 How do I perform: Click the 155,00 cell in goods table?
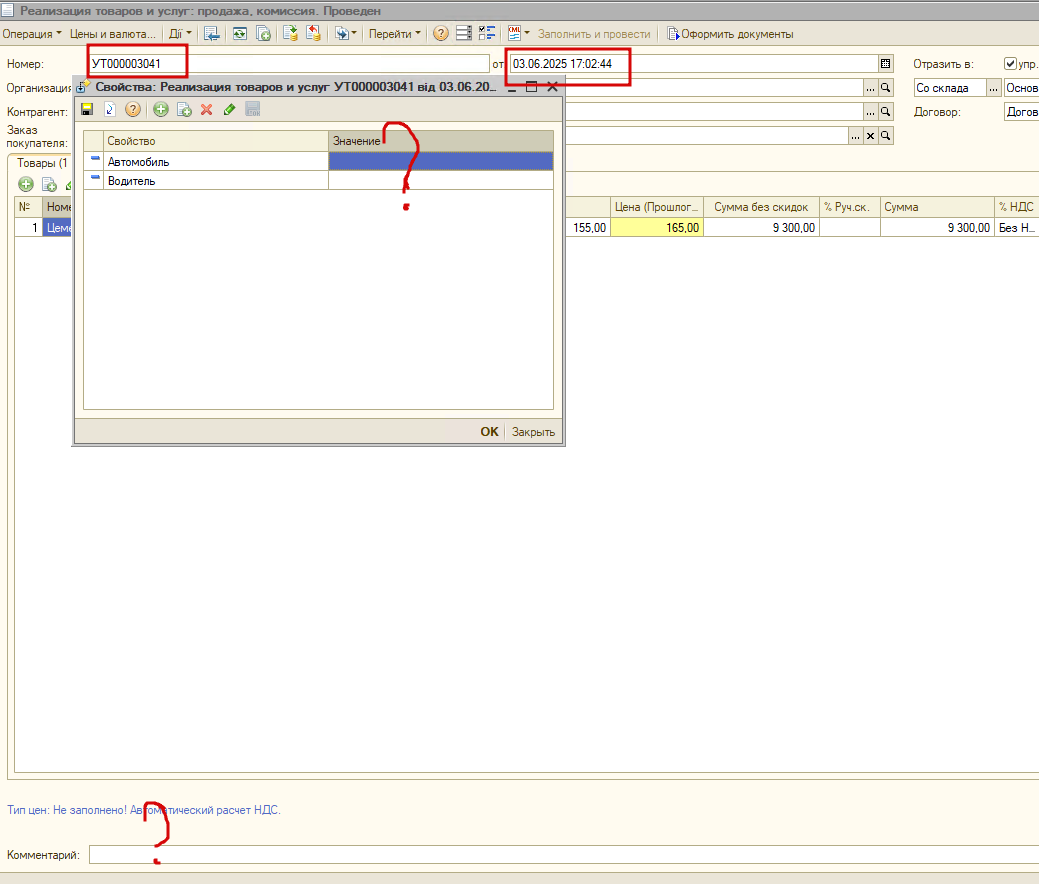[587, 227]
